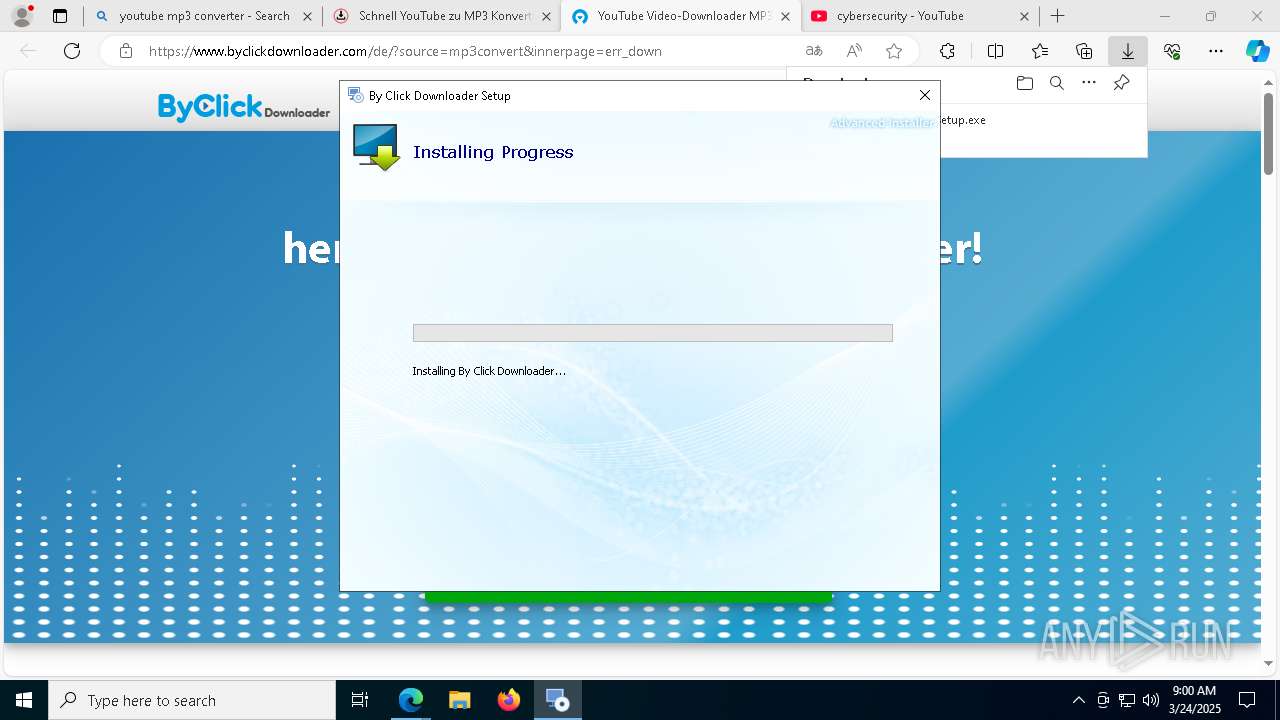Screen dimensions: 1280x720
Task: Open Copilot sidebar icon
Action: pyautogui.click(x=1257, y=51)
